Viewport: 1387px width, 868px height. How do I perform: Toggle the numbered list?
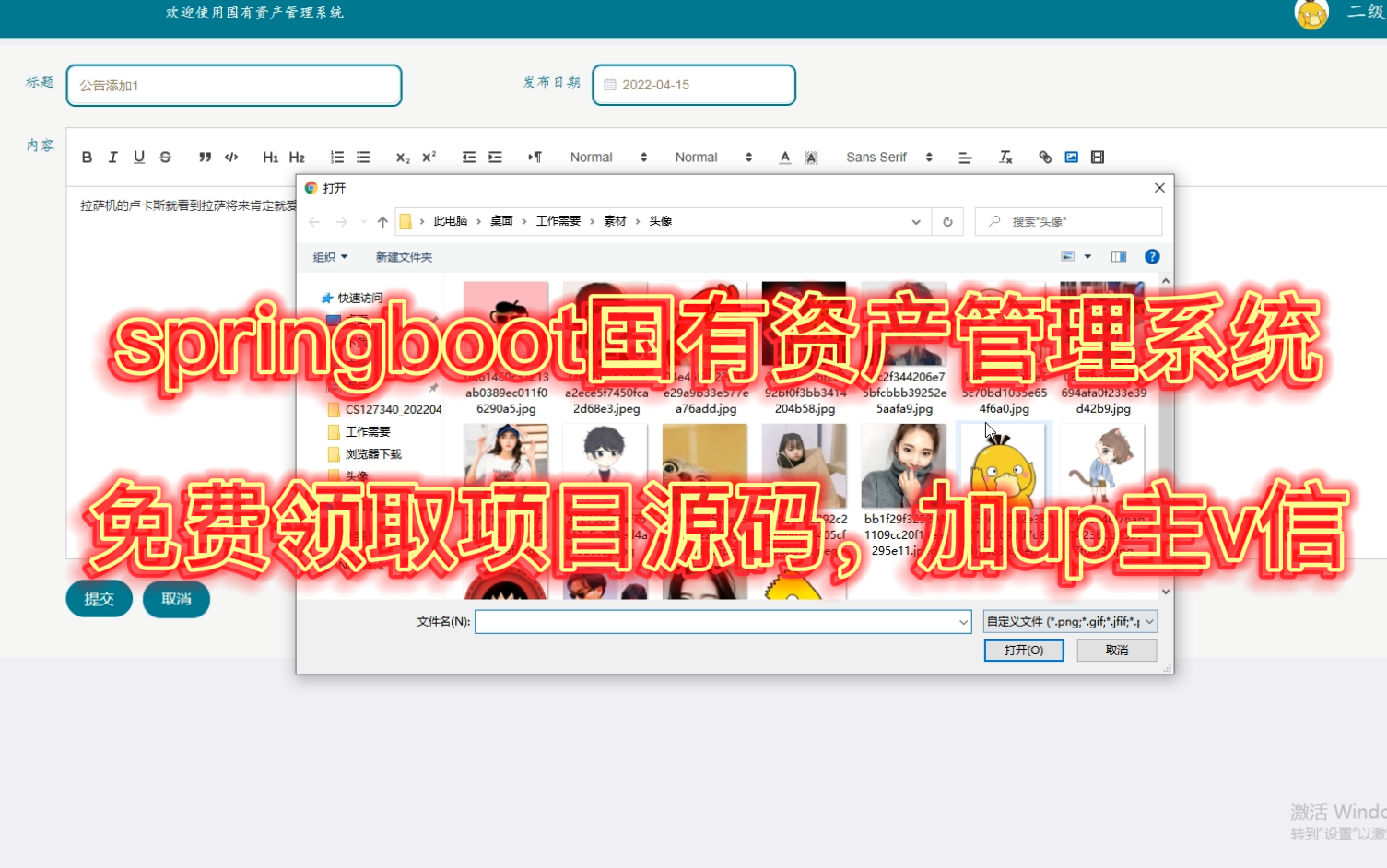pyautogui.click(x=336, y=157)
